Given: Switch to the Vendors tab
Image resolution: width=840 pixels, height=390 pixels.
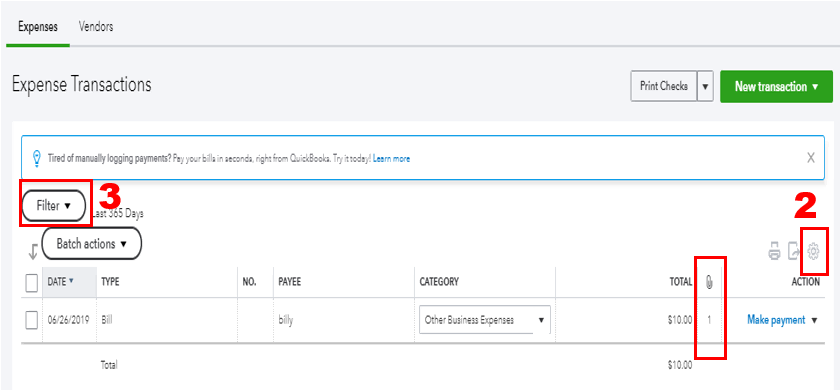Looking at the screenshot, I should coord(96,27).
